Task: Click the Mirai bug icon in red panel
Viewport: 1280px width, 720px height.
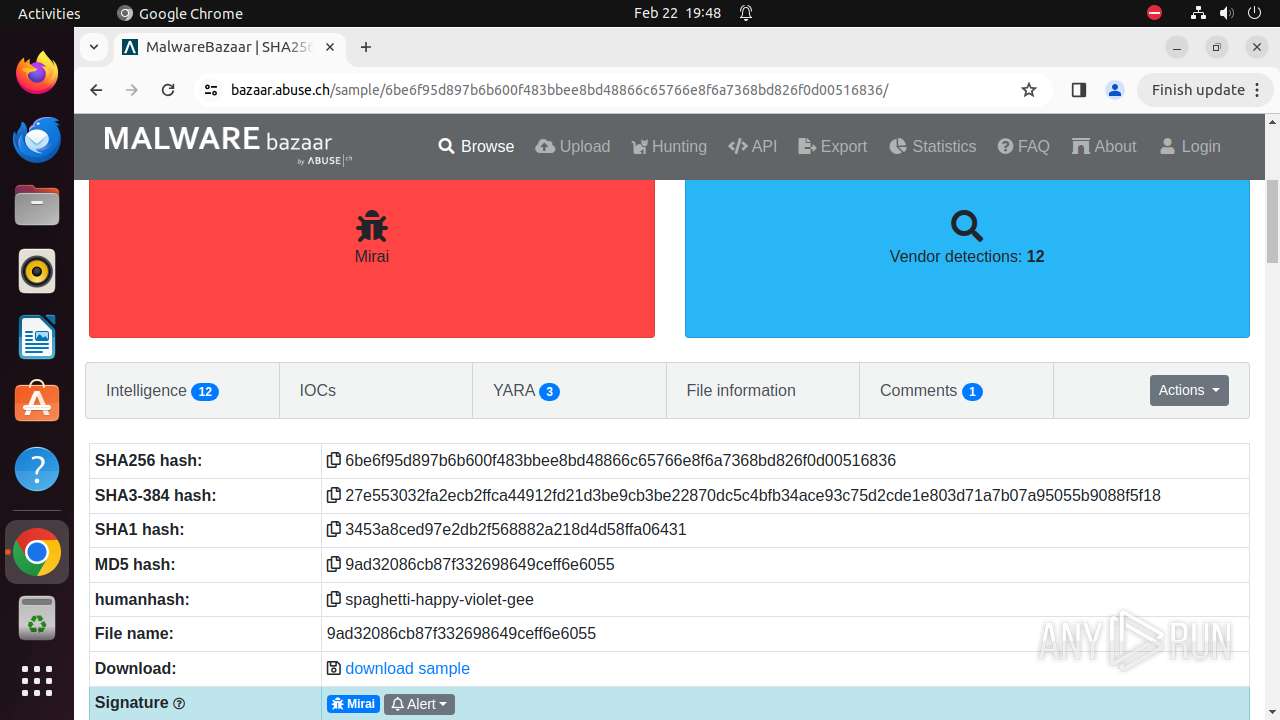Action: pyautogui.click(x=372, y=226)
